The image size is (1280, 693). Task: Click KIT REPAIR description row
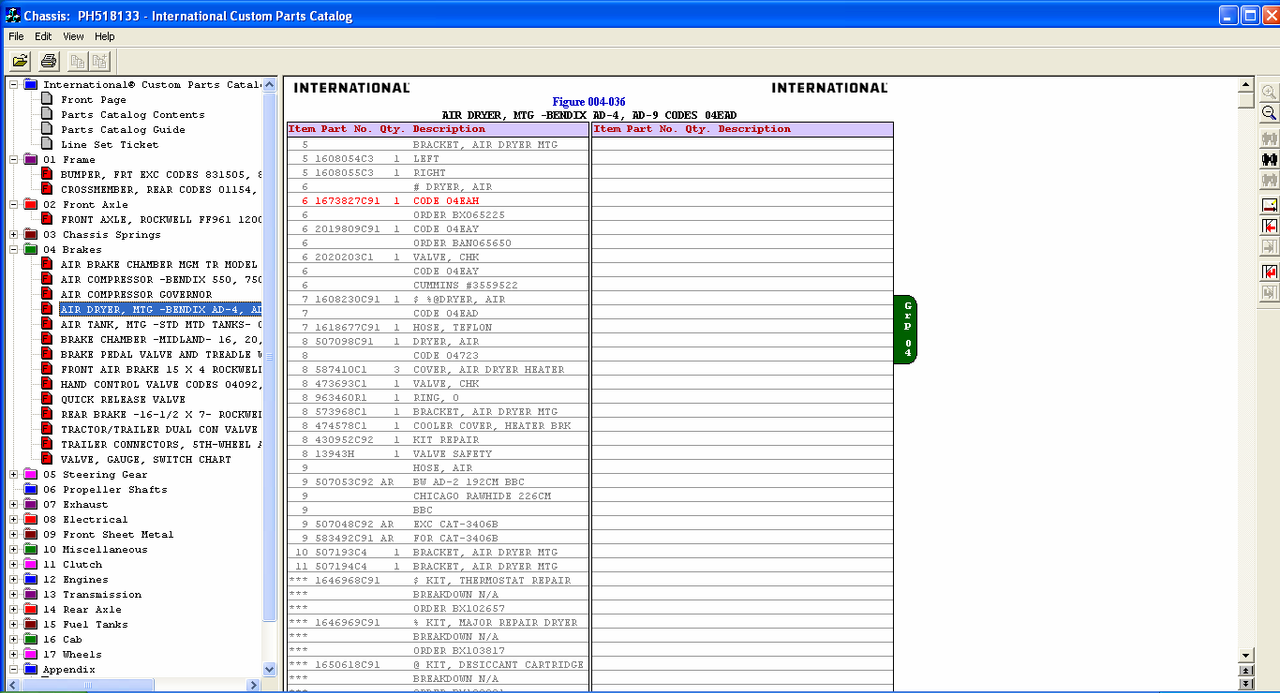pyautogui.click(x=446, y=440)
